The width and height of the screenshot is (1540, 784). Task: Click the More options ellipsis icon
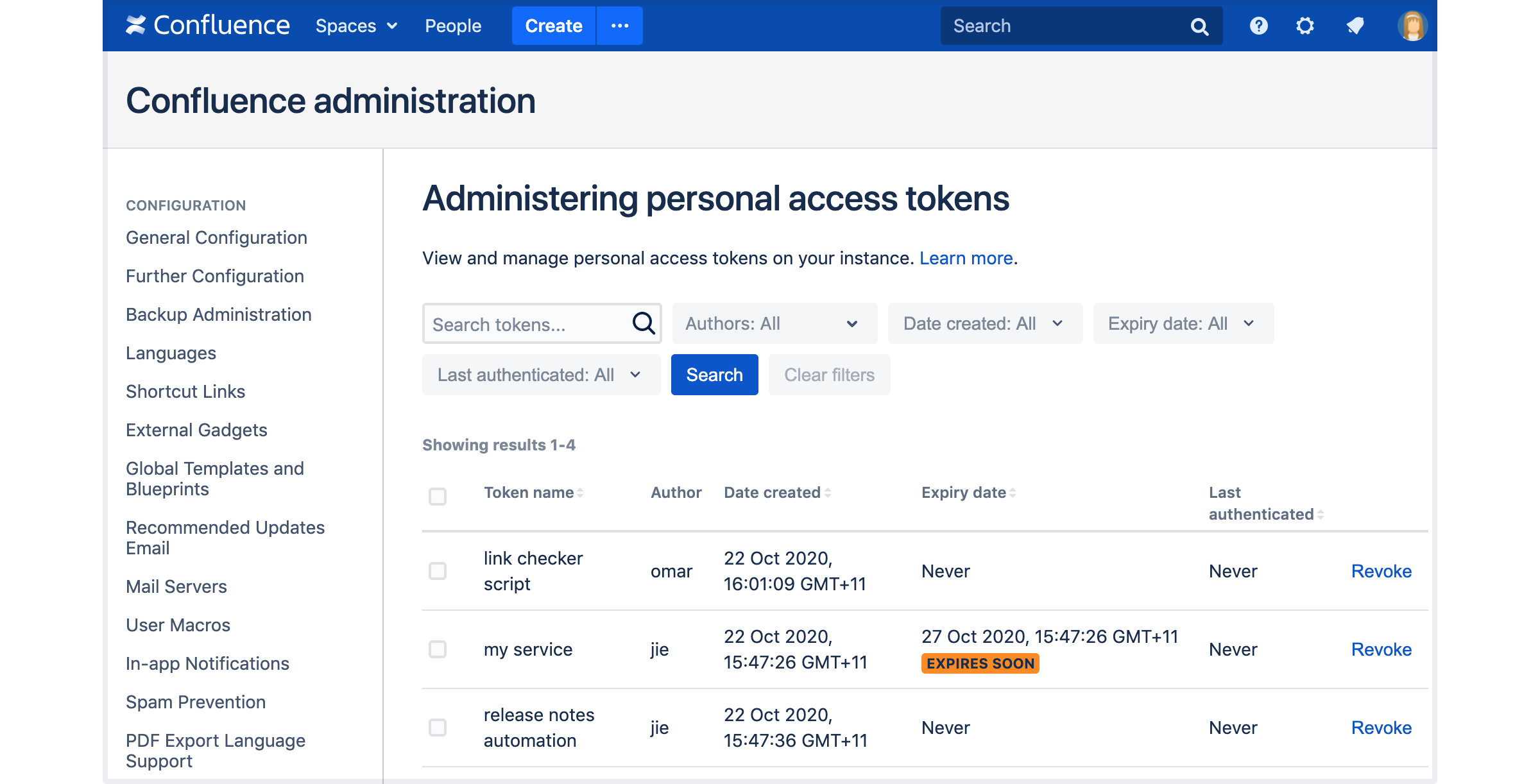tap(620, 25)
